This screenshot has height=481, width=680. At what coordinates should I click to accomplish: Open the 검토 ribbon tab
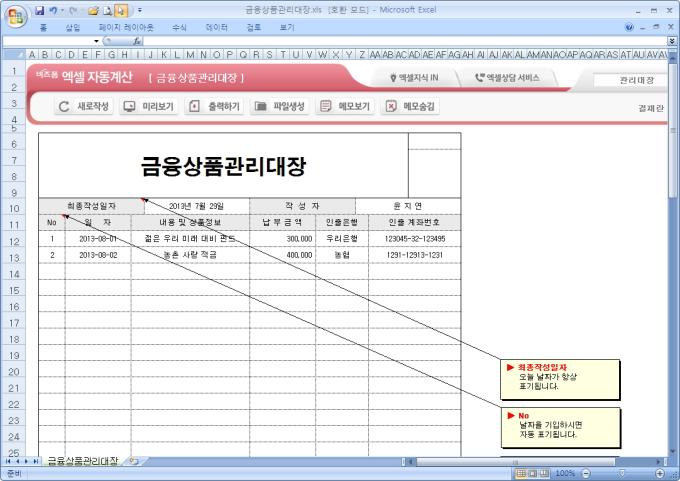coord(254,27)
